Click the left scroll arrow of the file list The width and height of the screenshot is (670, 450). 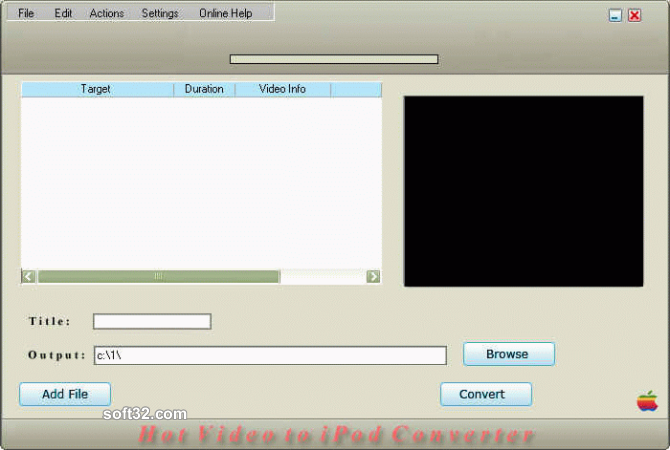[x=28, y=276]
